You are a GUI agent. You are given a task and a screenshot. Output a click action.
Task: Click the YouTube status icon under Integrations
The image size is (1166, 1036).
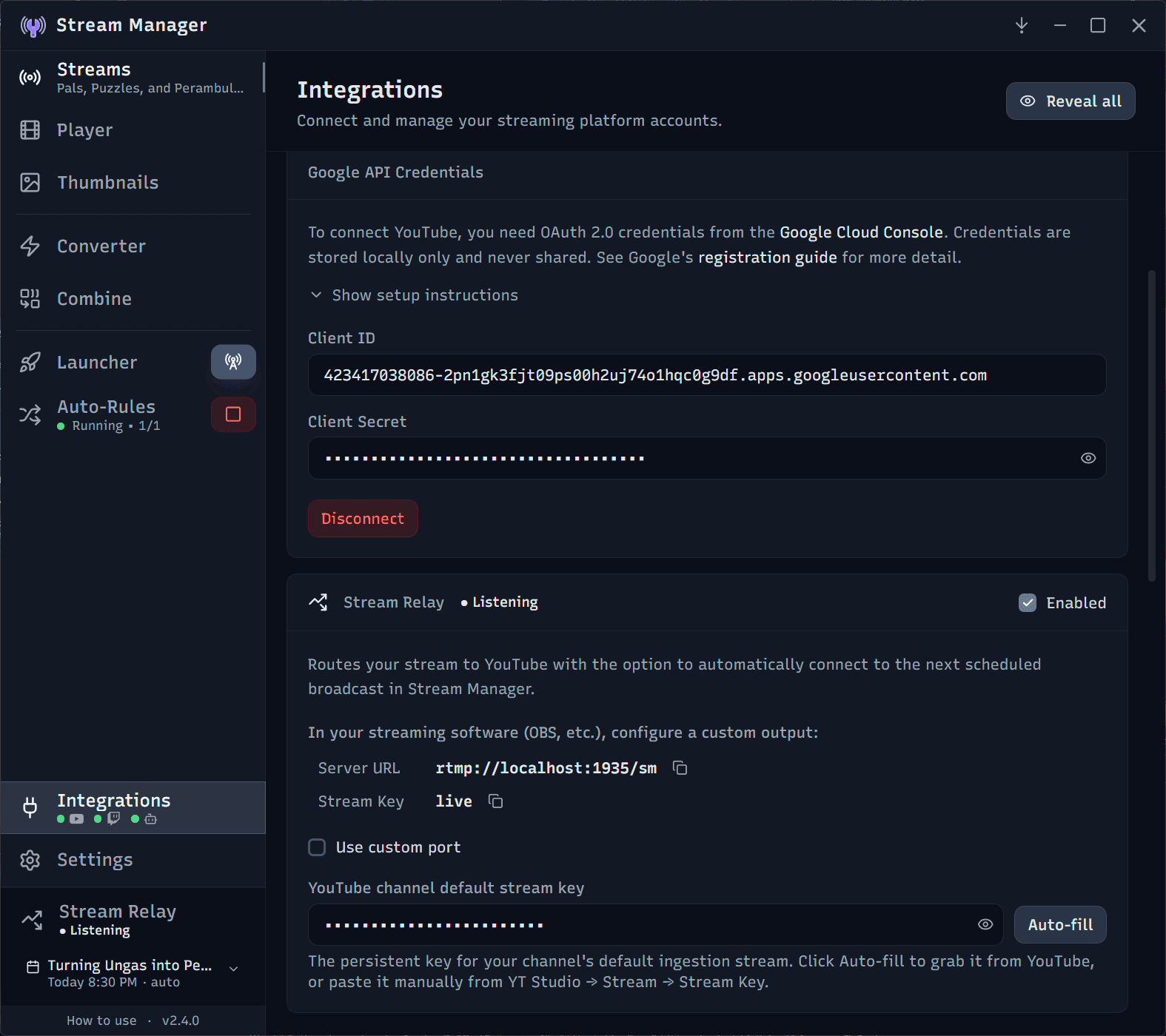point(77,819)
